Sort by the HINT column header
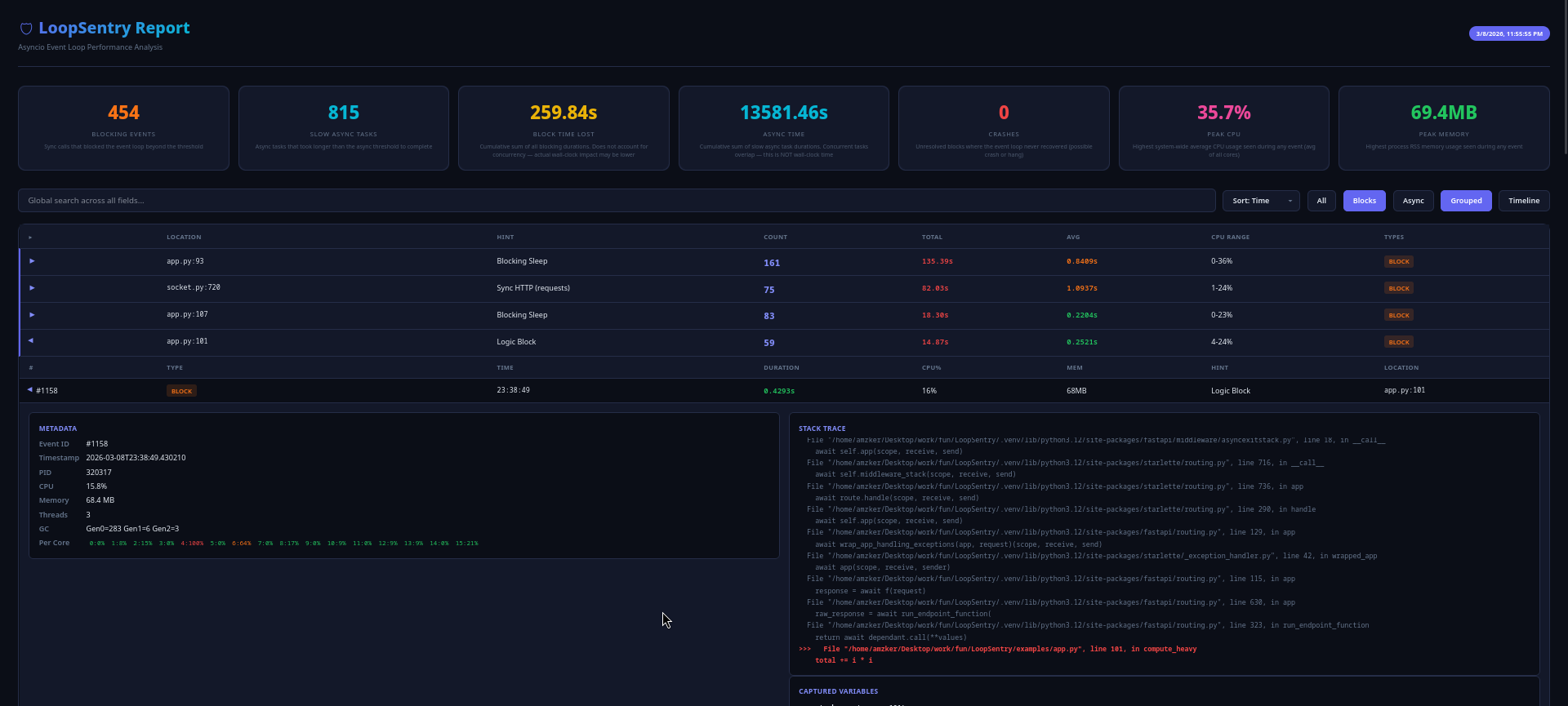Screen dimensions: 1568x706 coord(506,238)
